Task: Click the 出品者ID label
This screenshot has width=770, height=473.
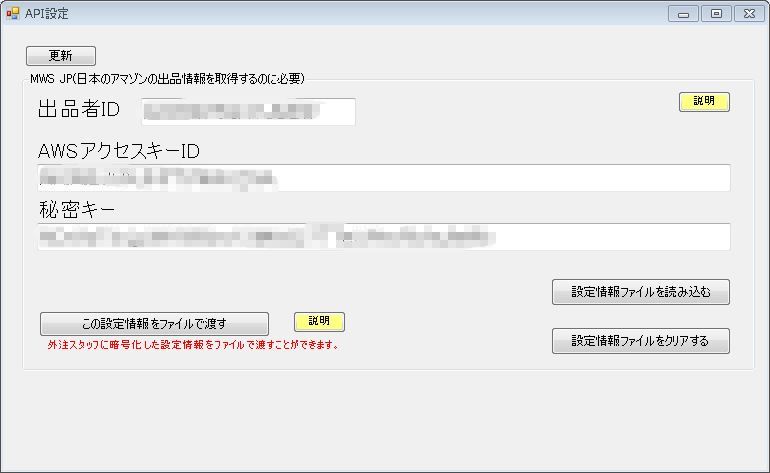Action: [x=79, y=109]
